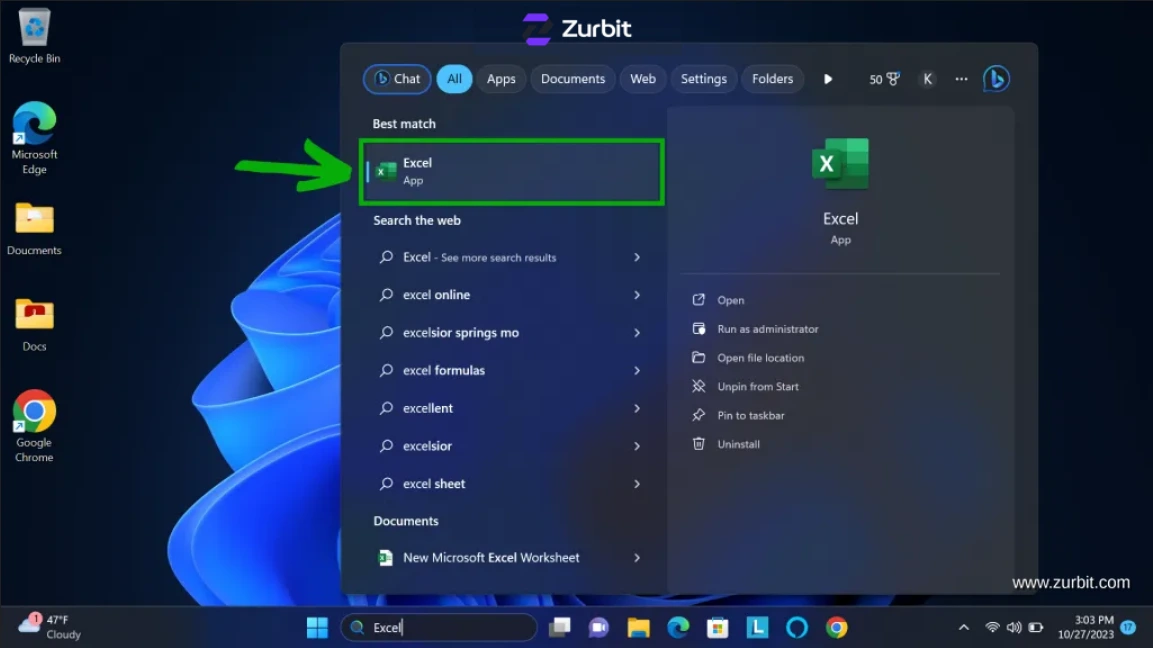
Task: Launch Edge from the taskbar
Action: click(x=678, y=627)
